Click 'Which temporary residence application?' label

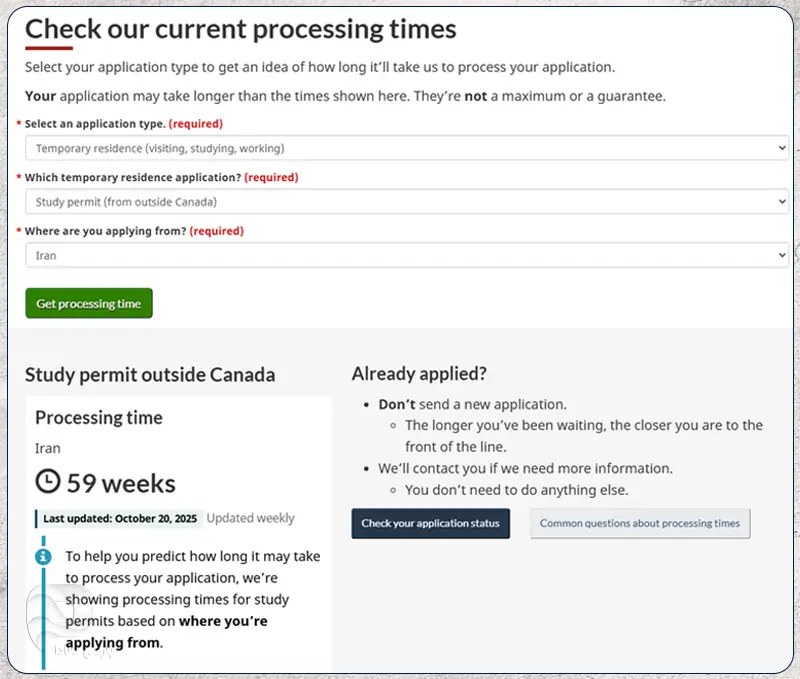pyautogui.click(x=133, y=177)
